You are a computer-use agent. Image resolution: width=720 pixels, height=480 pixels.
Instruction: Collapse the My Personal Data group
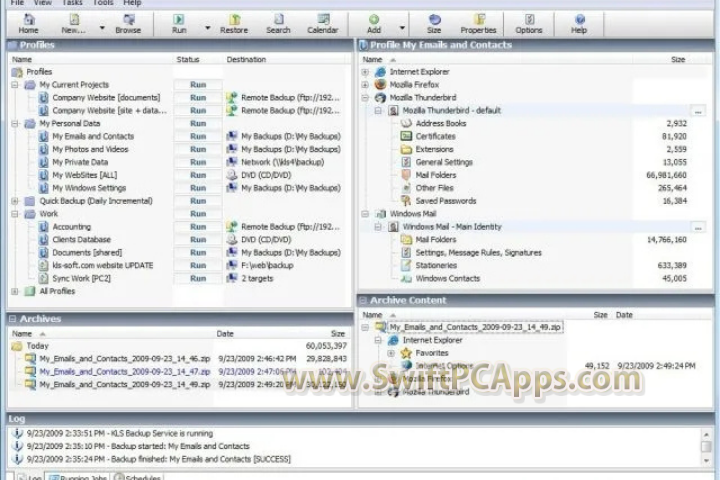pos(15,124)
